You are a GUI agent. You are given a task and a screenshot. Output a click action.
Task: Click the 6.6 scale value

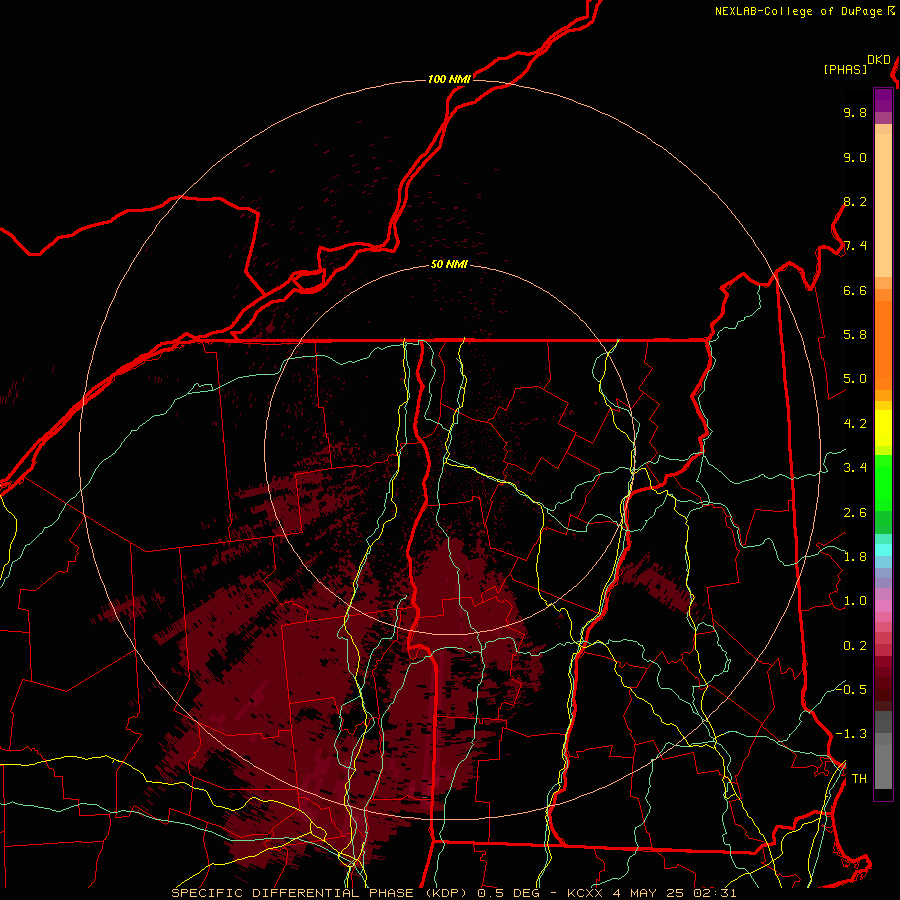click(x=855, y=290)
